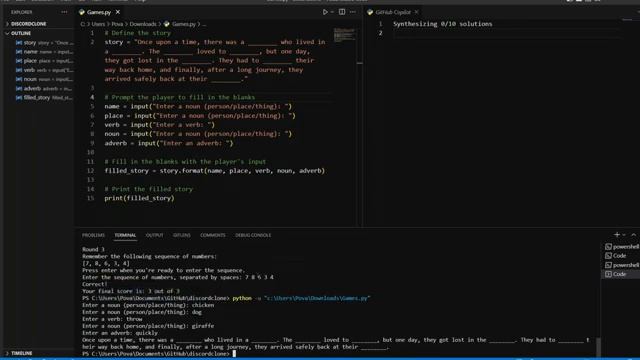The height and width of the screenshot is (360, 640).
Task: Click the Python file icon in breadcrumb
Action: click(167, 24)
